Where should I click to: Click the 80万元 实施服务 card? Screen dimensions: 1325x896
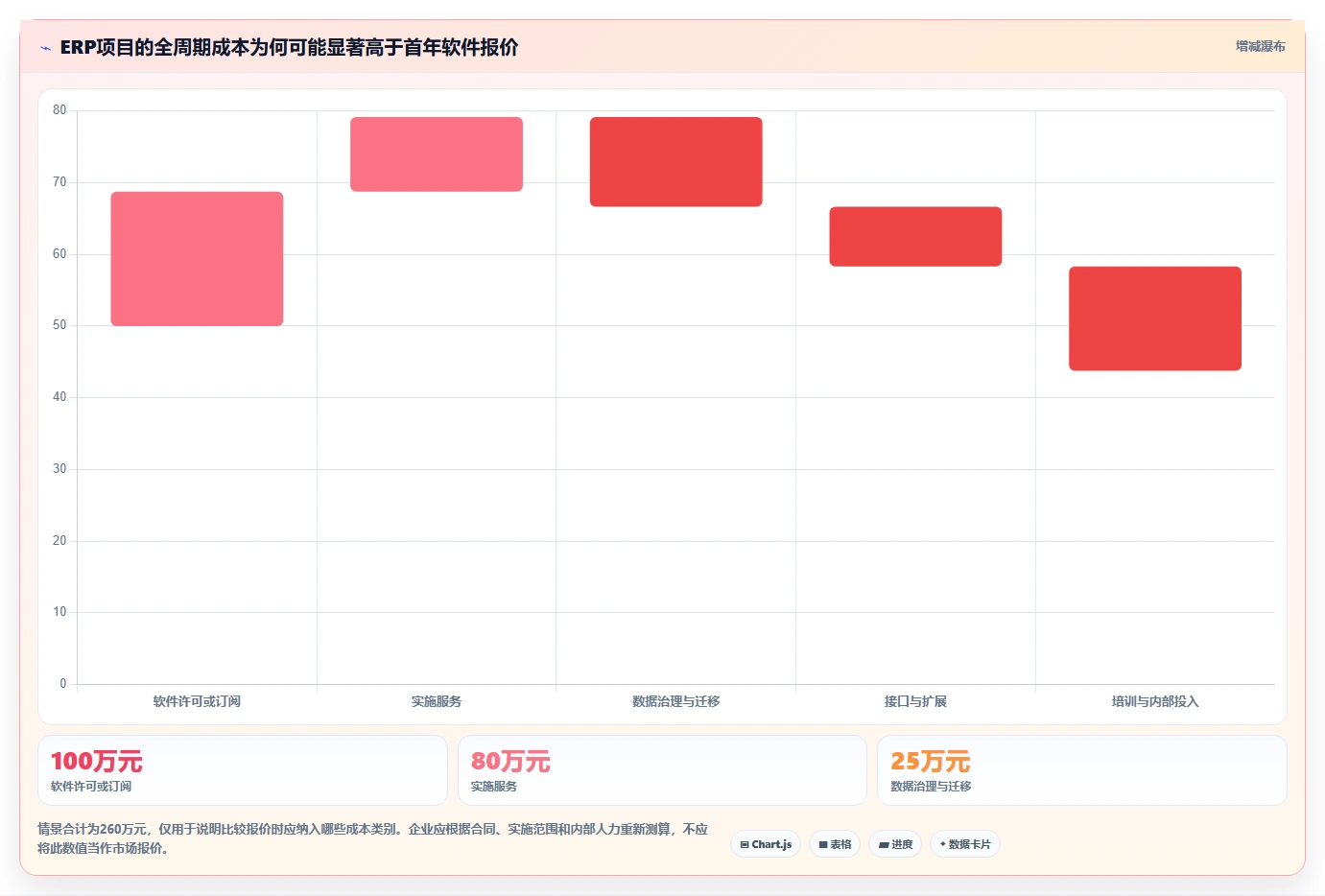662,770
